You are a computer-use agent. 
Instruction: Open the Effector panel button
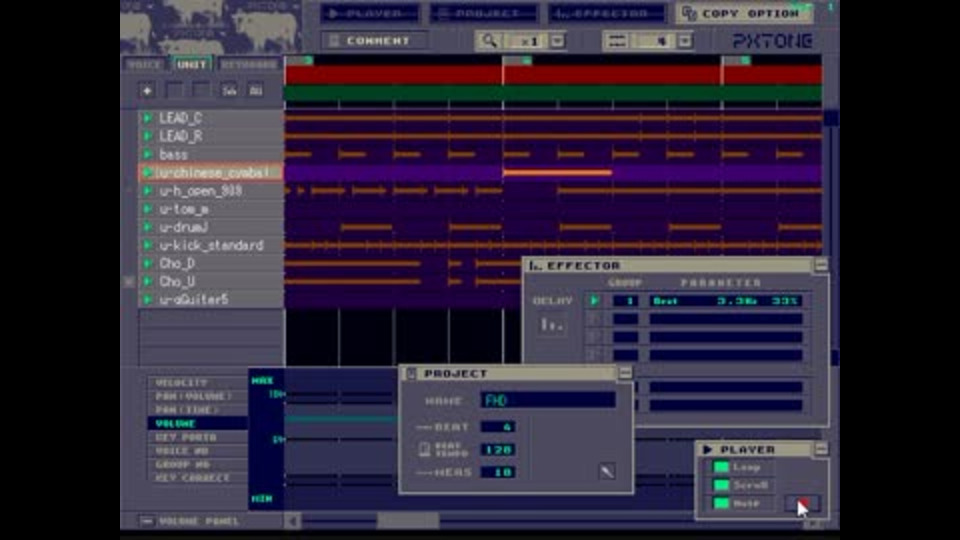pos(606,13)
